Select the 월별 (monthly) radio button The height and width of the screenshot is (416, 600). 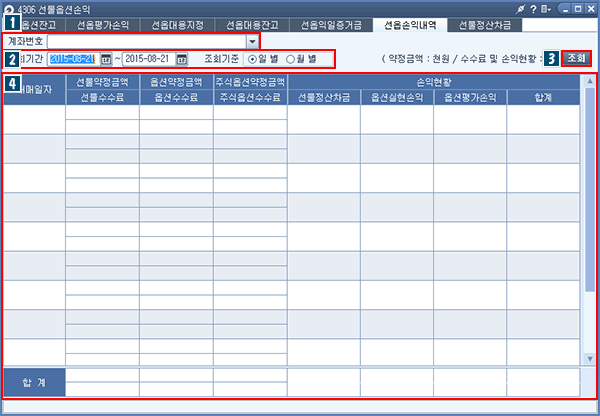(x=291, y=59)
